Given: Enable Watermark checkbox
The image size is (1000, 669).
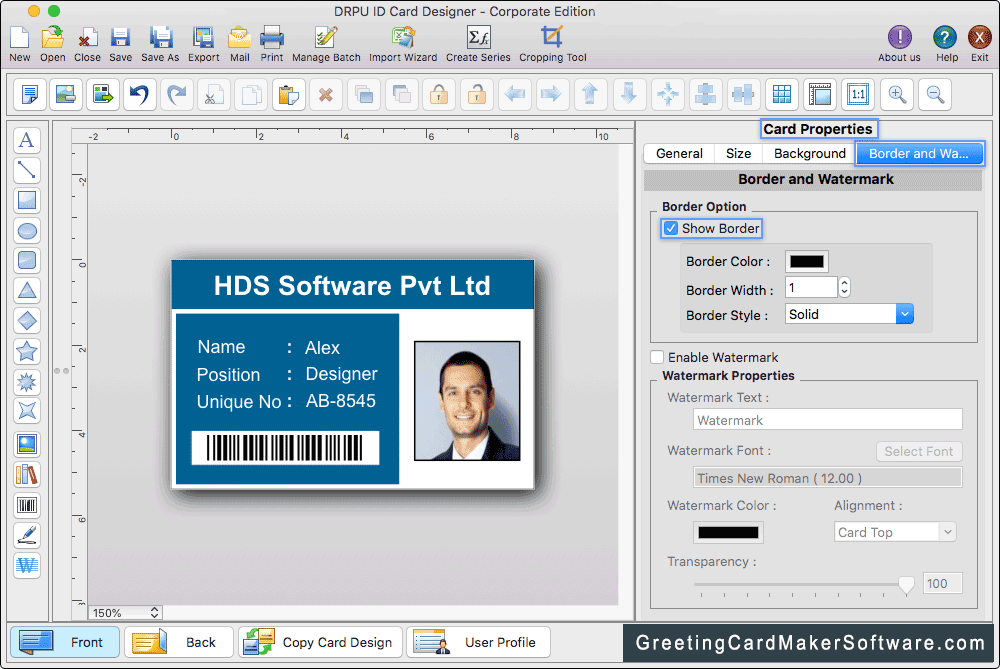Looking at the screenshot, I should coord(657,357).
